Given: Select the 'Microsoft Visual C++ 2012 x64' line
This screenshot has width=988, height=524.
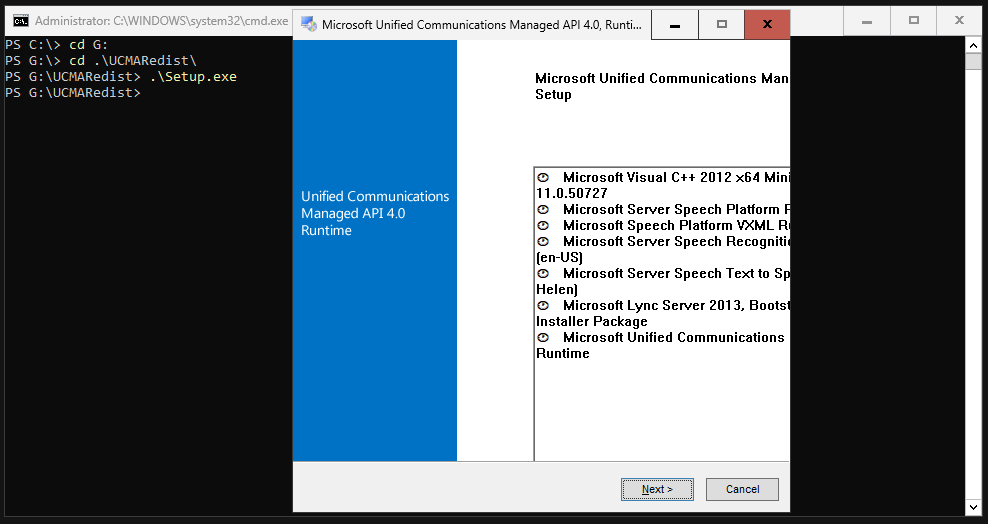Looking at the screenshot, I should point(676,178).
